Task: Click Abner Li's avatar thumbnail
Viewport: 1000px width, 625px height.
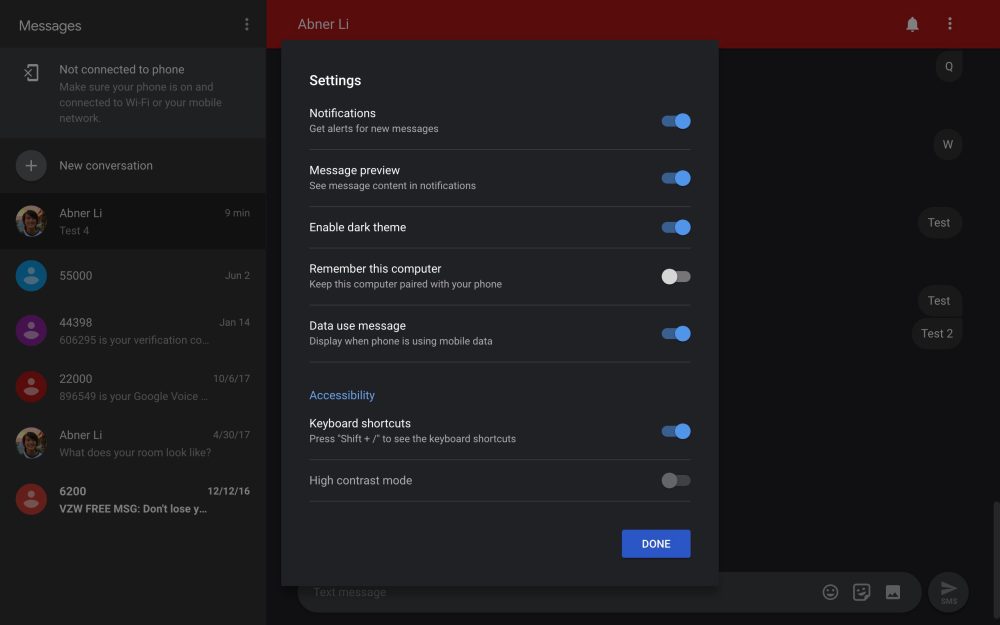Action: click(31, 220)
